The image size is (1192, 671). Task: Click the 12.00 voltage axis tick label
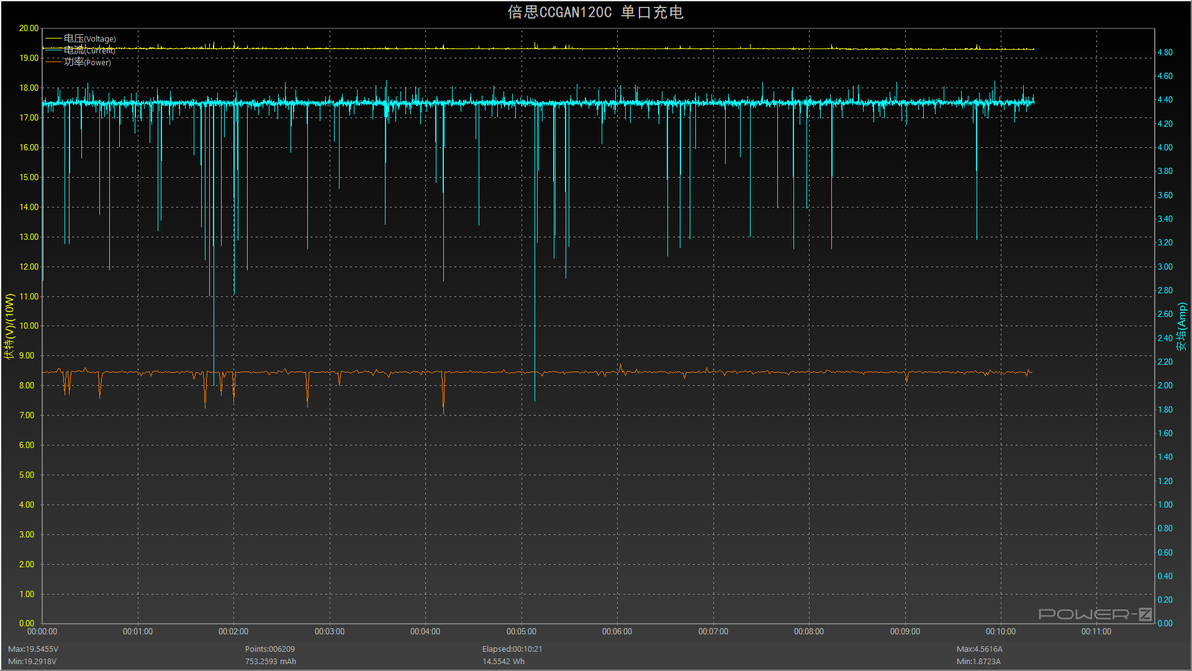[x=29, y=267]
